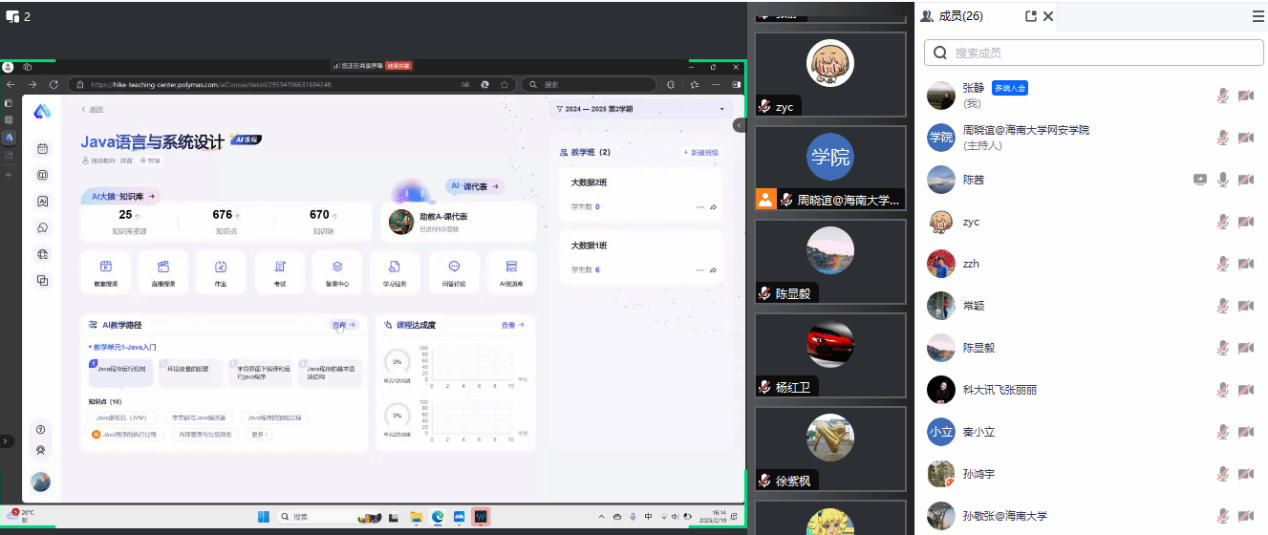The image size is (1268, 535).
Task: Toggle 张静's microphone icon in member list
Action: (x=1222, y=95)
